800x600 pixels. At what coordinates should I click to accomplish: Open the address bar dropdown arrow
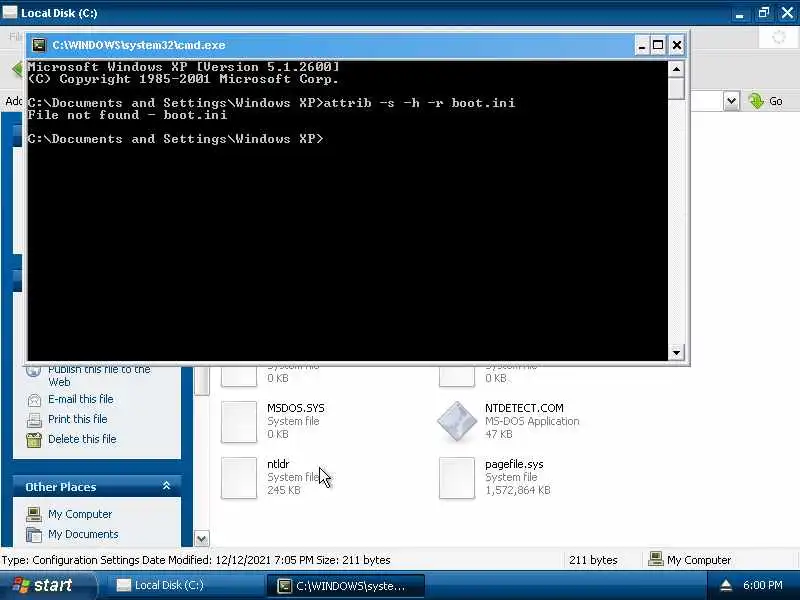(731, 101)
